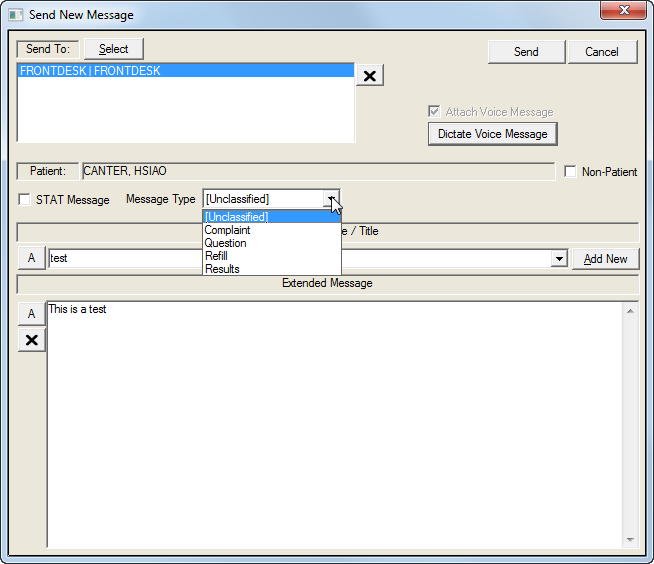
Task: Click the A button beside the test subject
Action: tap(31, 258)
